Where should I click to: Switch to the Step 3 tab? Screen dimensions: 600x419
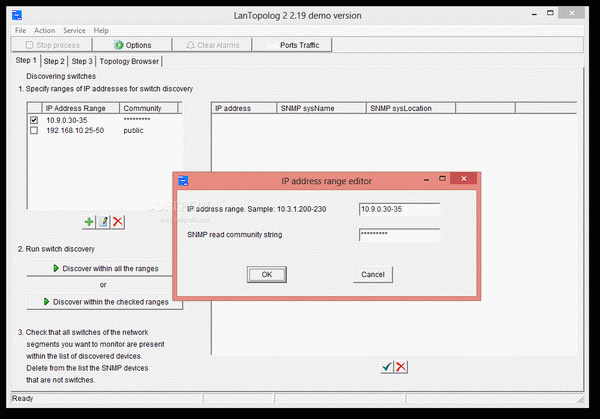[82, 61]
